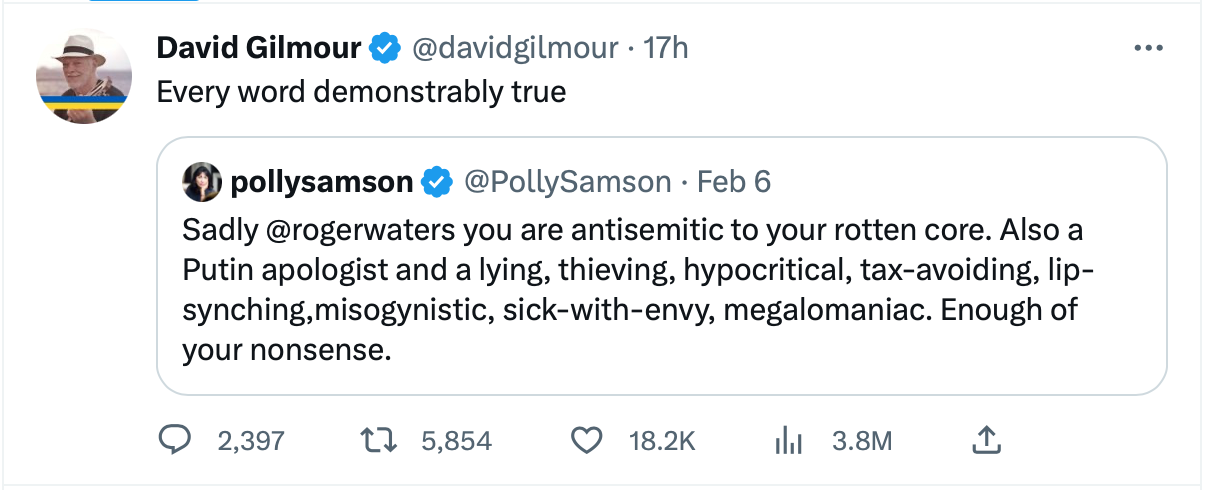This screenshot has height=490, width=1206.
Task: Open David Gilmour's profile picture
Action: [84, 76]
